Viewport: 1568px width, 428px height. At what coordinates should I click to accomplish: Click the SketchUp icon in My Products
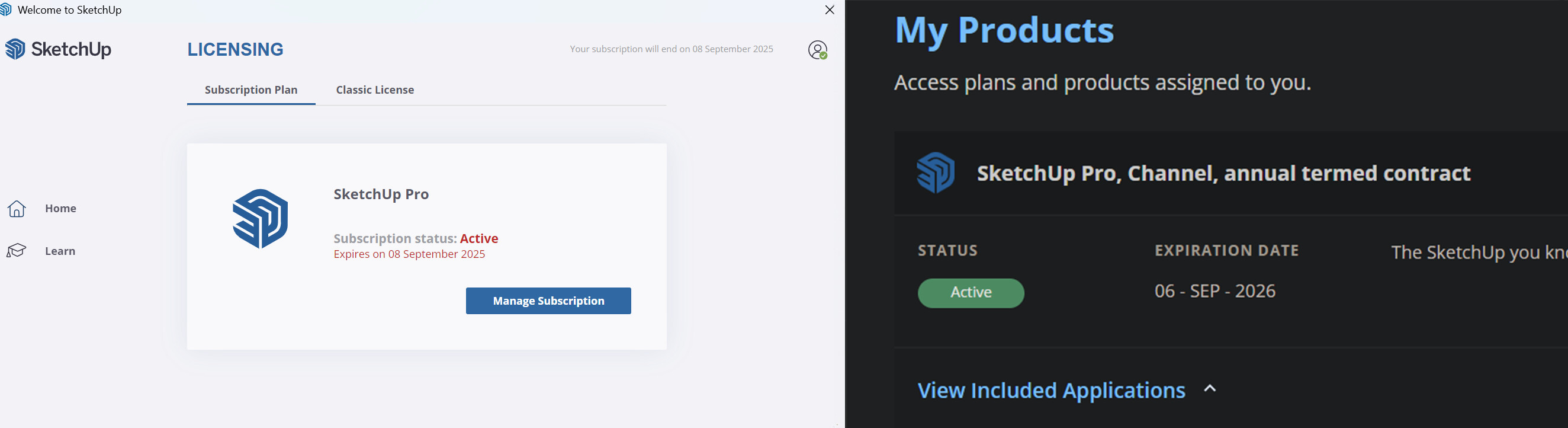[x=936, y=173]
